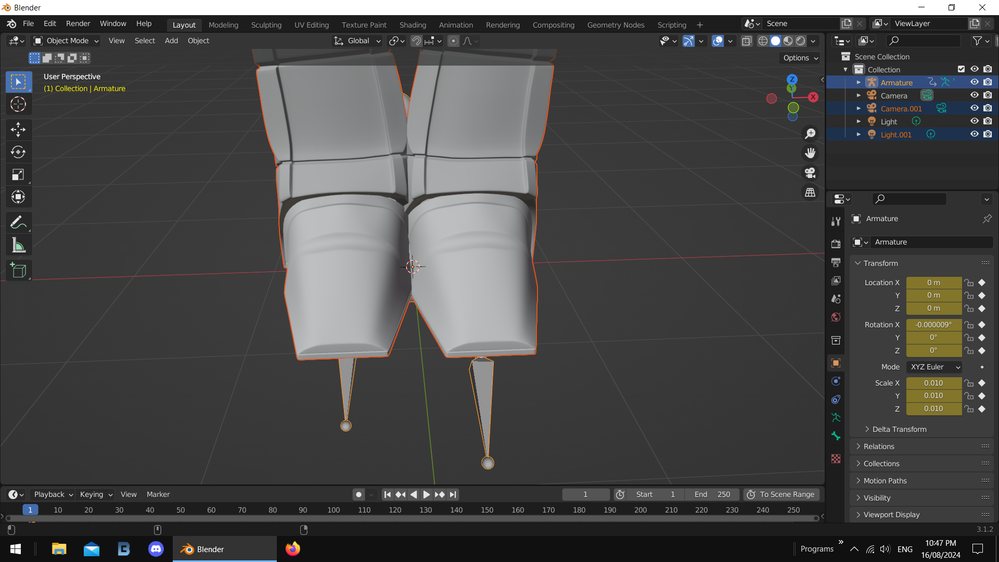The height and width of the screenshot is (562, 999).
Task: Open the viewport Options button
Action: pos(800,58)
